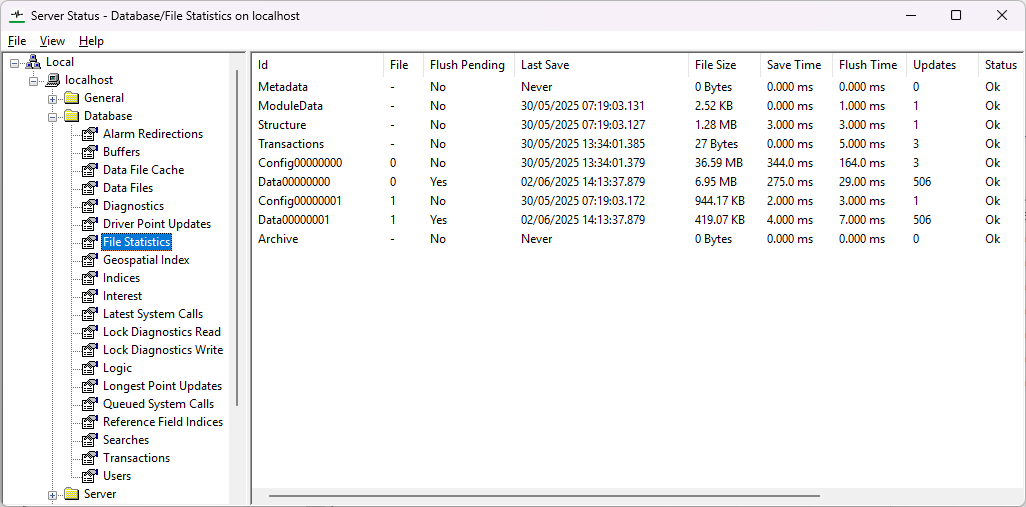This screenshot has width=1026, height=507.
Task: Sort by Last Save column header
Action: 545,65
